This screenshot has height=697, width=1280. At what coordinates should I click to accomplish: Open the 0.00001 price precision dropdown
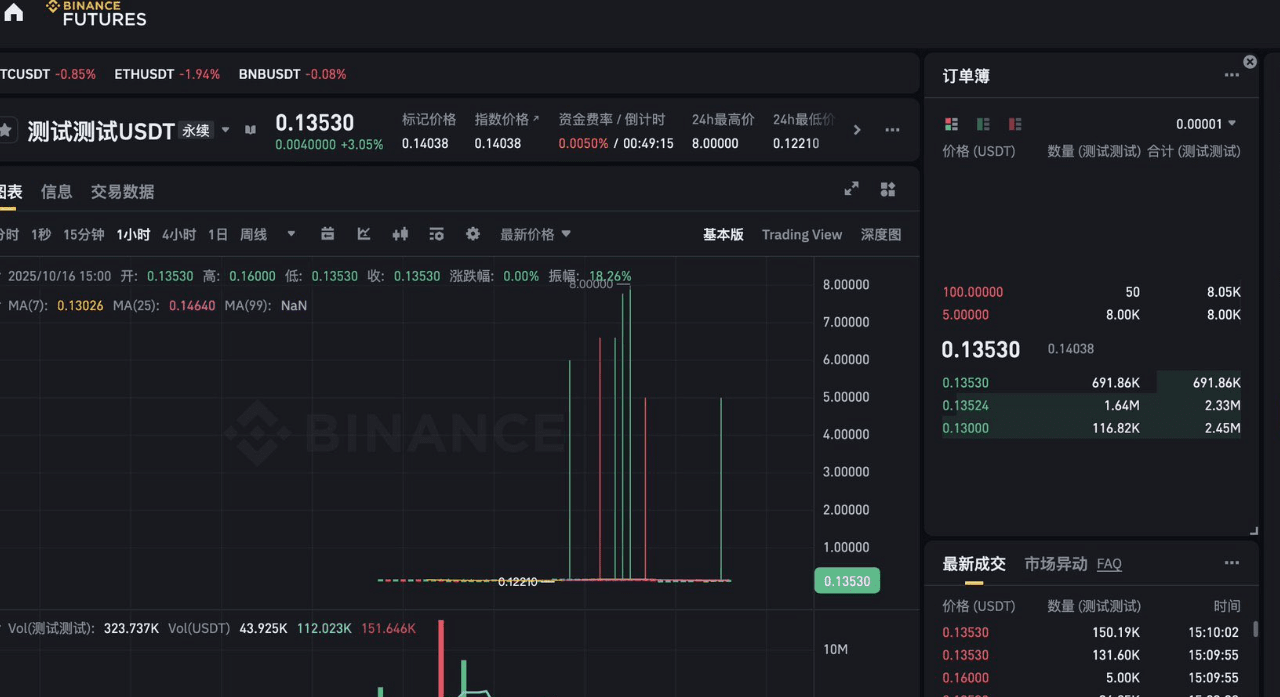(x=1206, y=124)
